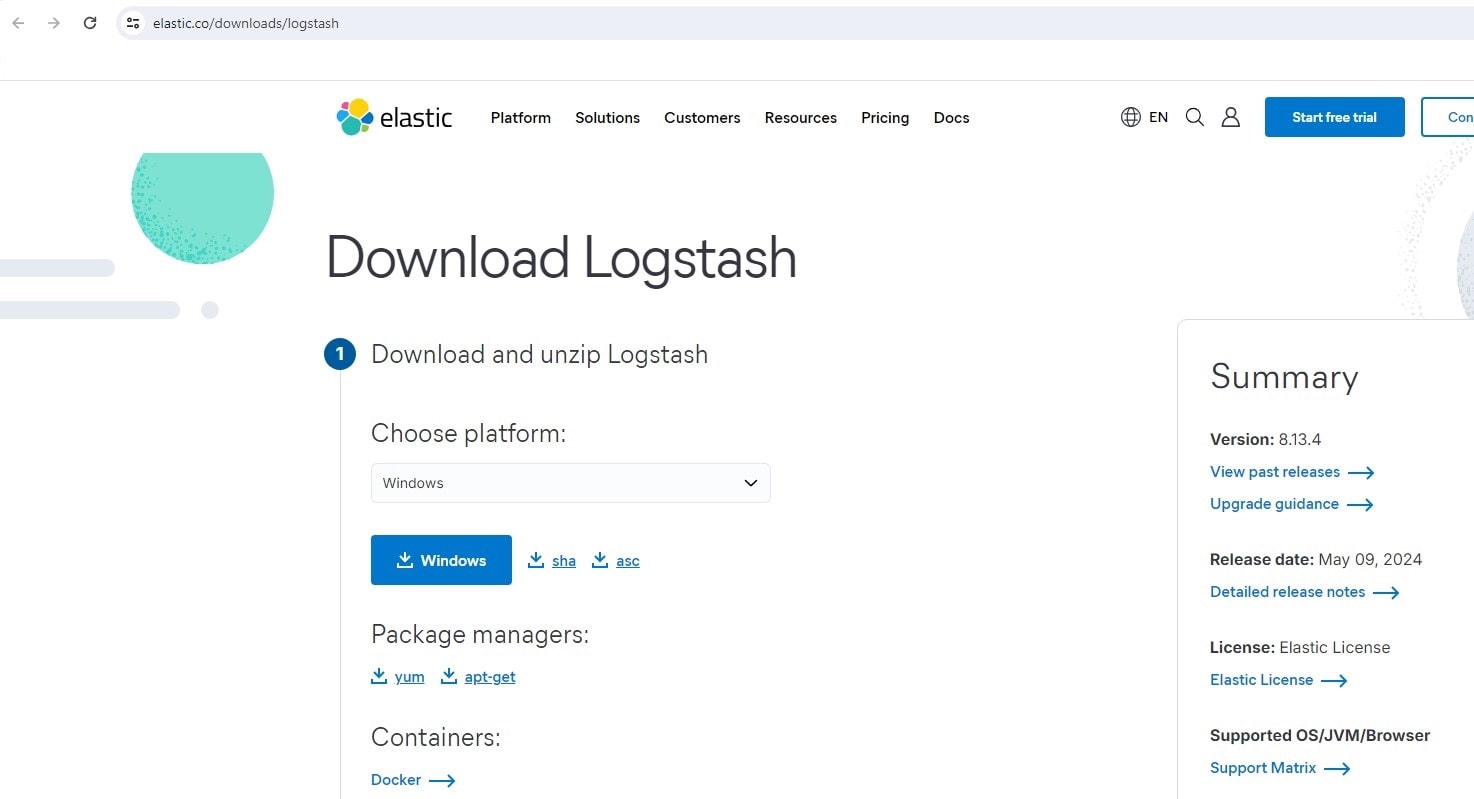
Task: Click the arrow beside Support Matrix
Action: pos(1337,769)
